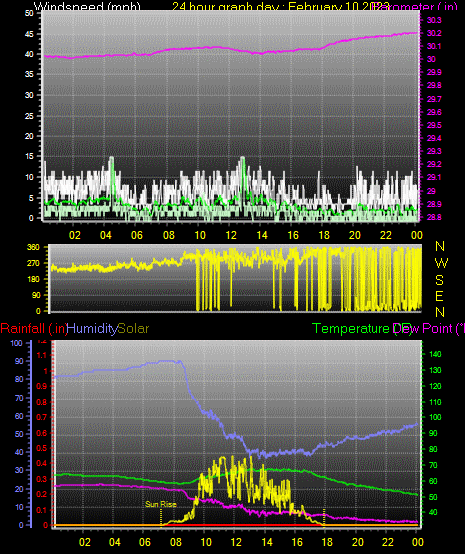
Task: Click the "100" humidity axis value
Action: pyautogui.click(x=16, y=343)
